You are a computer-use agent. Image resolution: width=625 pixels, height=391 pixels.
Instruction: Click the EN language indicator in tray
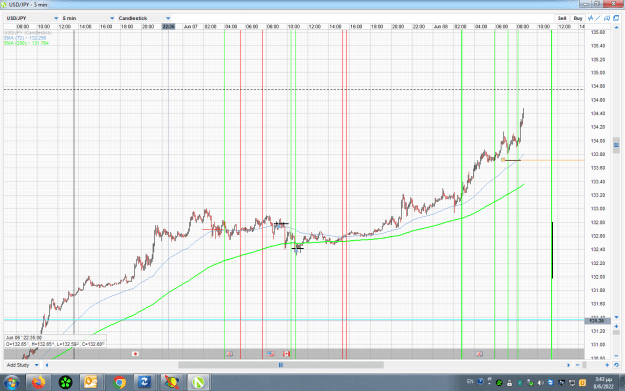point(470,382)
